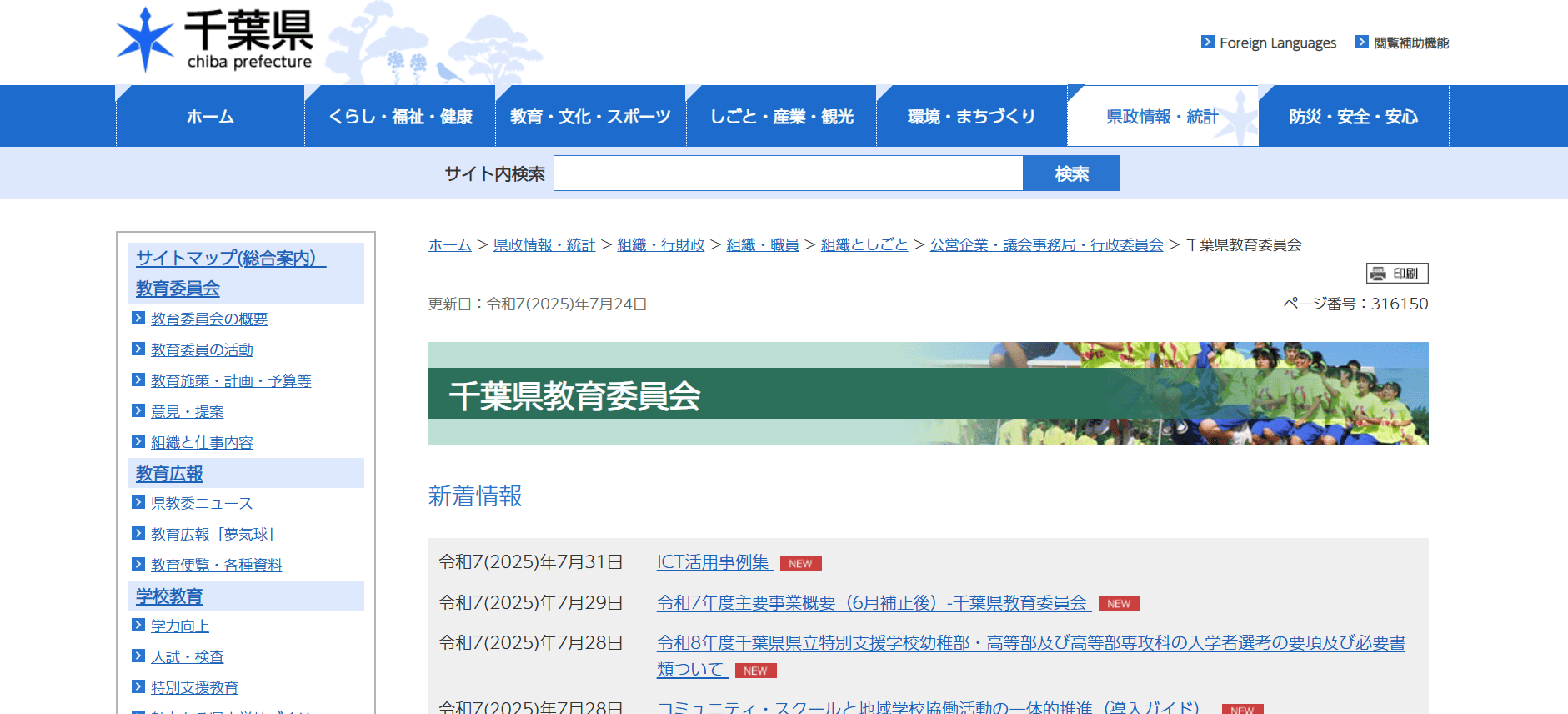
Task: Open 教育広報「夢気球」 sidebar link
Action: (x=217, y=534)
